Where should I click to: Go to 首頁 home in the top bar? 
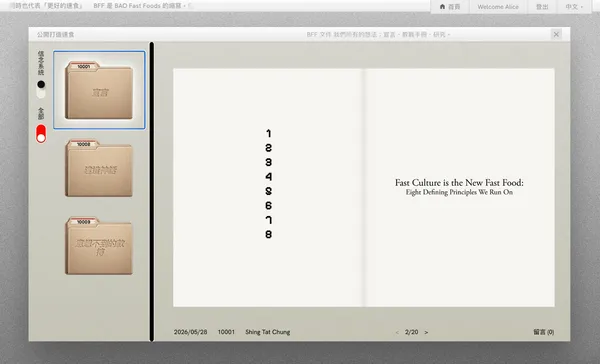[x=450, y=7]
